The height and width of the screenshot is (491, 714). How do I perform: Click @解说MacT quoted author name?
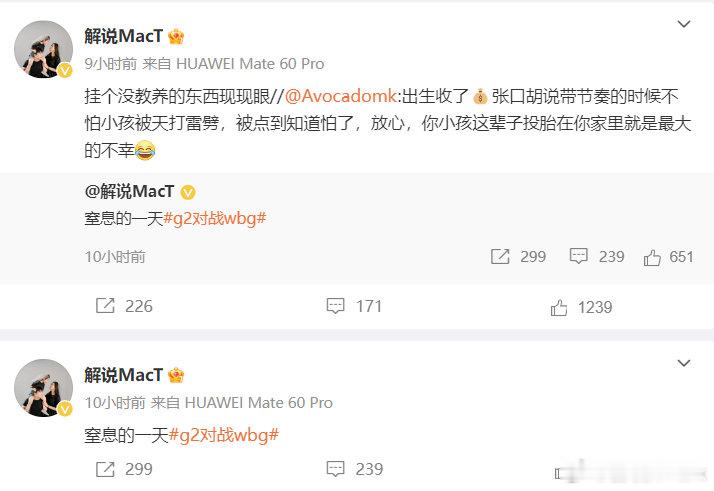click(129, 192)
